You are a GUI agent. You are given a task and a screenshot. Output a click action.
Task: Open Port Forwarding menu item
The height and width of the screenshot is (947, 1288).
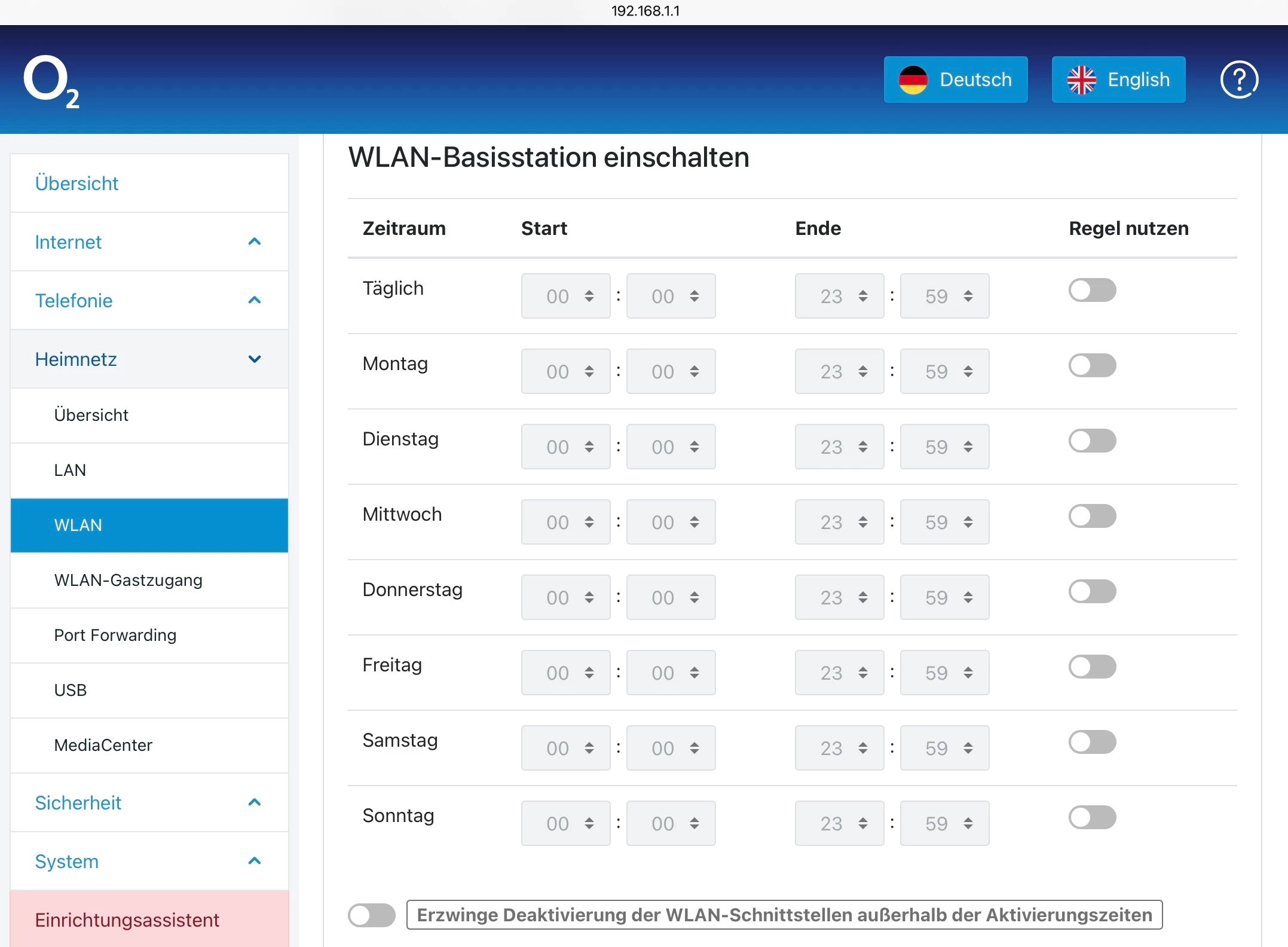pyautogui.click(x=115, y=635)
